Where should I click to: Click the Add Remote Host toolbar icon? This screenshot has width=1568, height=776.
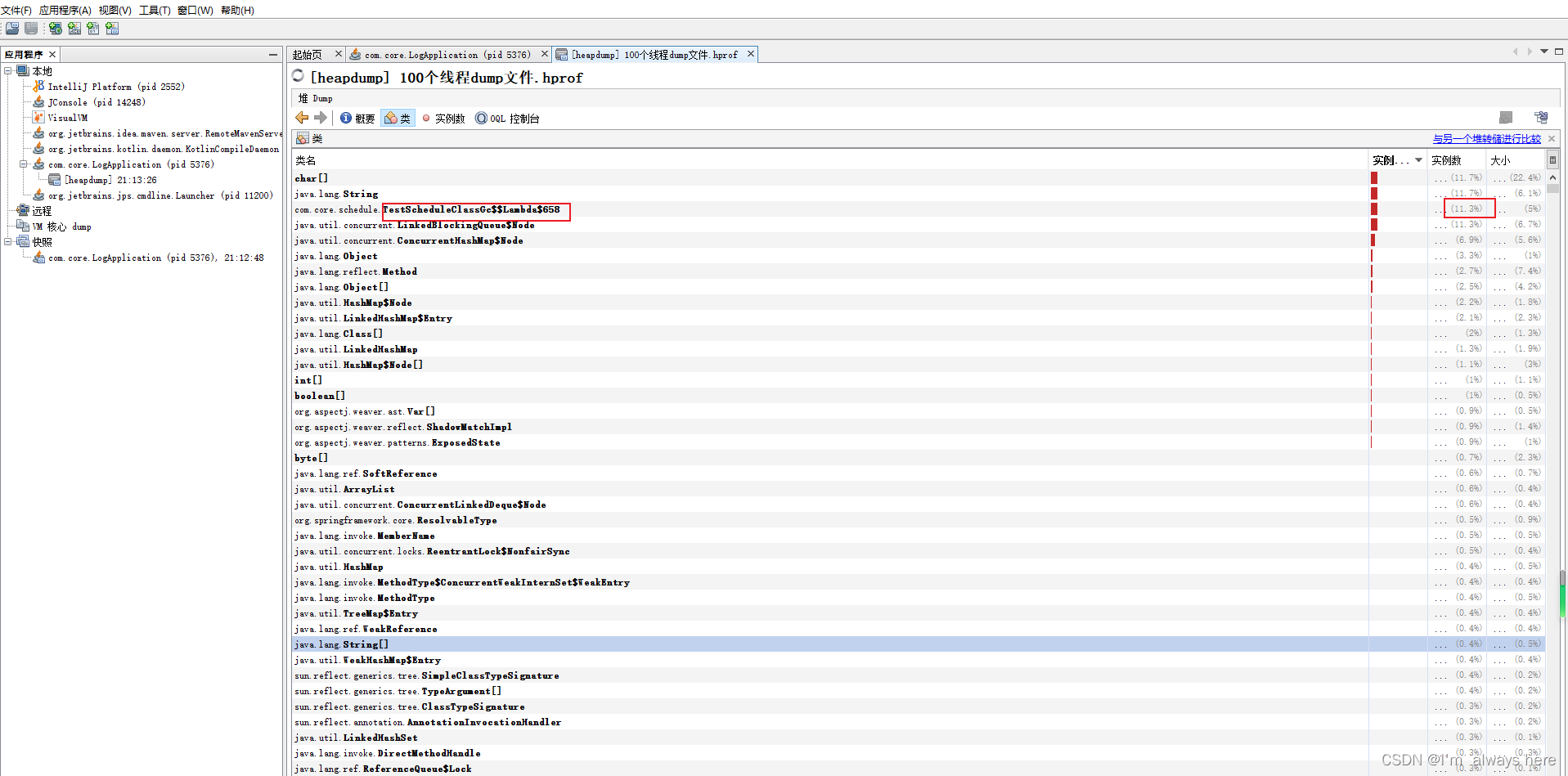click(56, 29)
